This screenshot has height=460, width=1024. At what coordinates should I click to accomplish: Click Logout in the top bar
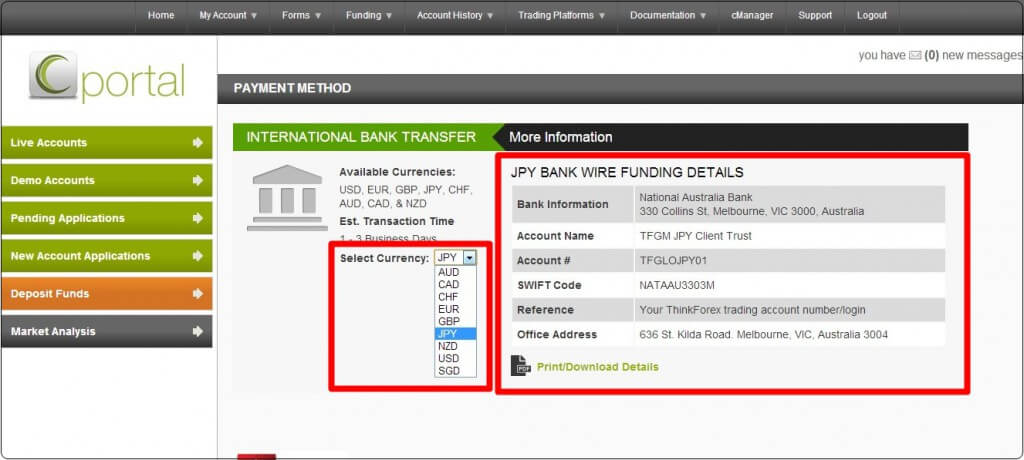[x=871, y=16]
